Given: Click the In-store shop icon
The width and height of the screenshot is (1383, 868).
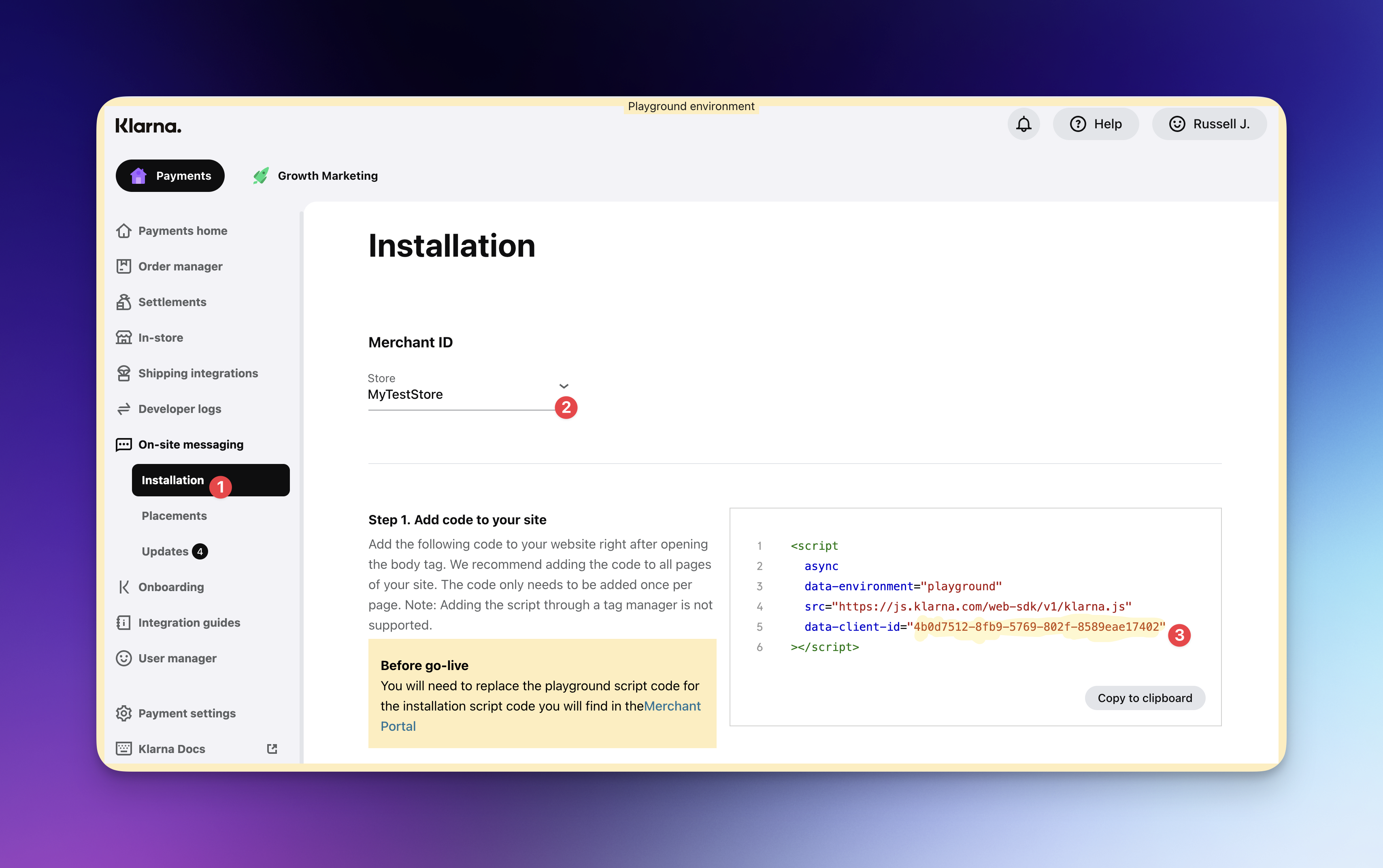Looking at the screenshot, I should (123, 338).
